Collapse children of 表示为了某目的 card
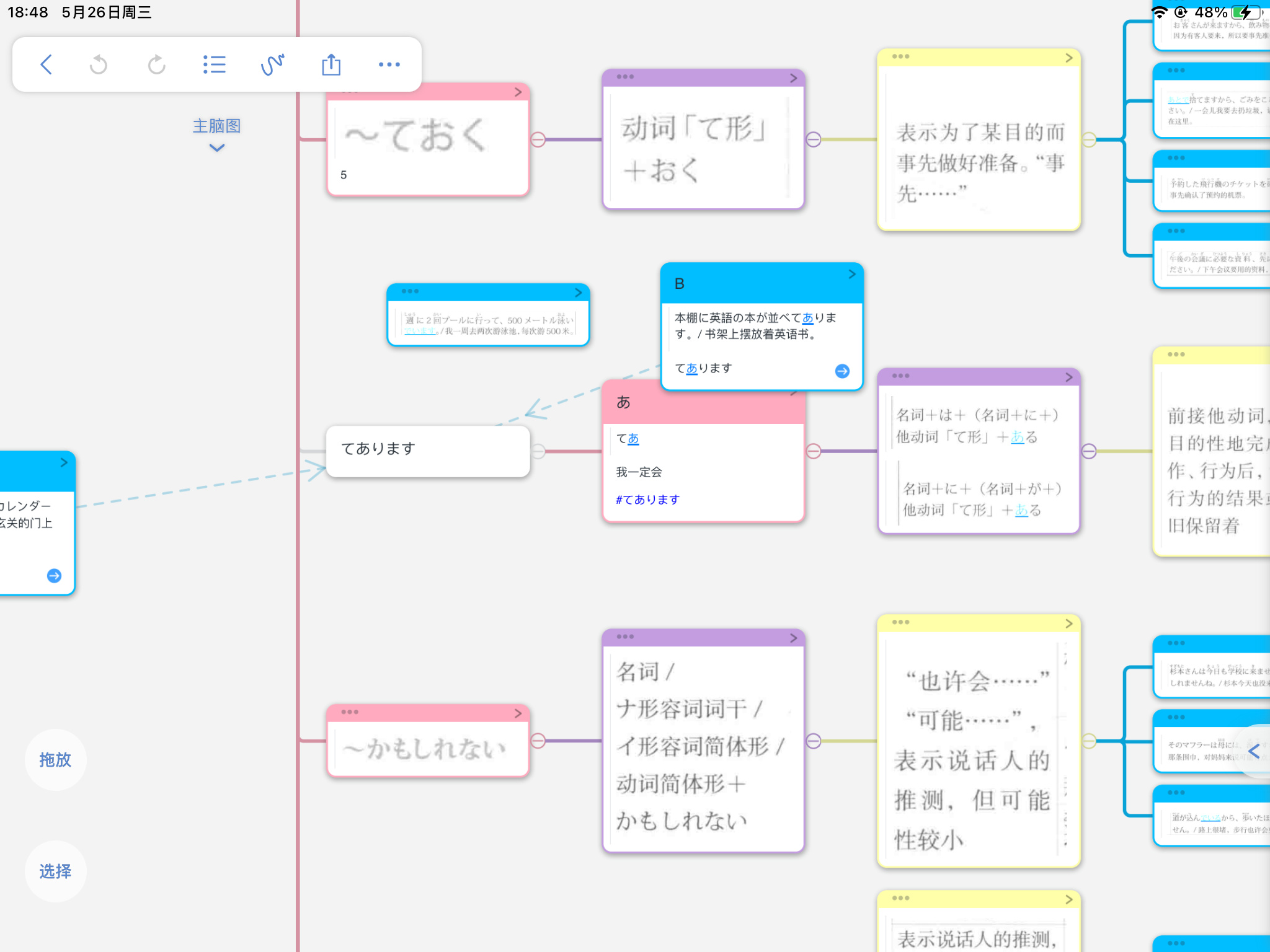Viewport: 1270px width, 952px height. (x=1088, y=139)
